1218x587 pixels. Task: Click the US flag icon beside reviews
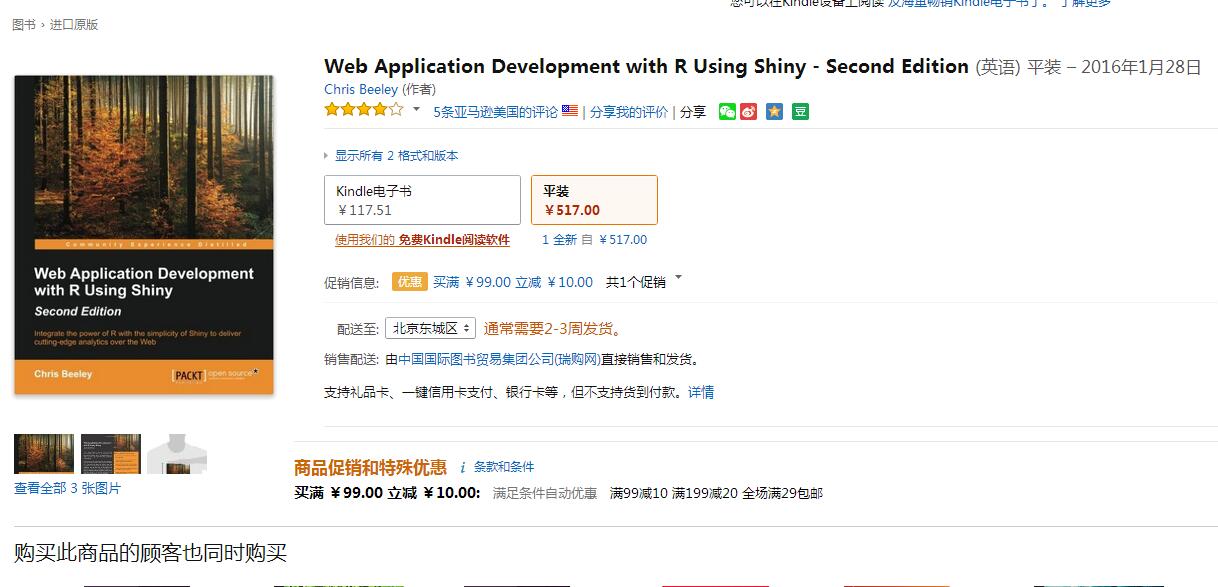click(570, 112)
